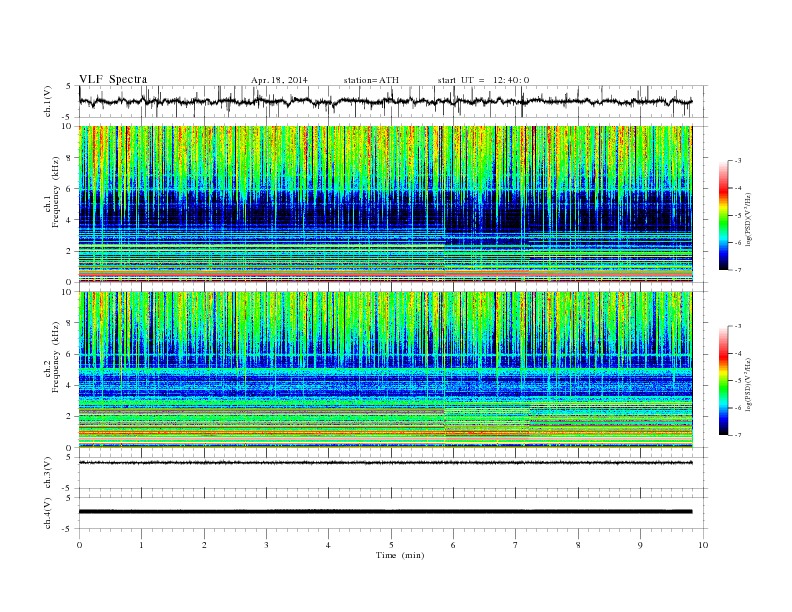Click time axis tick label "5"
This screenshot has height=612, width=792.
pyautogui.click(x=391, y=545)
